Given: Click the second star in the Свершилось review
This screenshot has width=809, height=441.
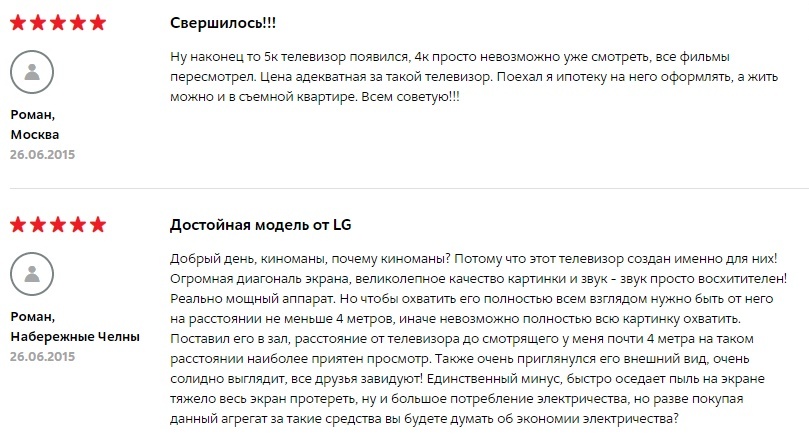Looking at the screenshot, I should 38,23.
